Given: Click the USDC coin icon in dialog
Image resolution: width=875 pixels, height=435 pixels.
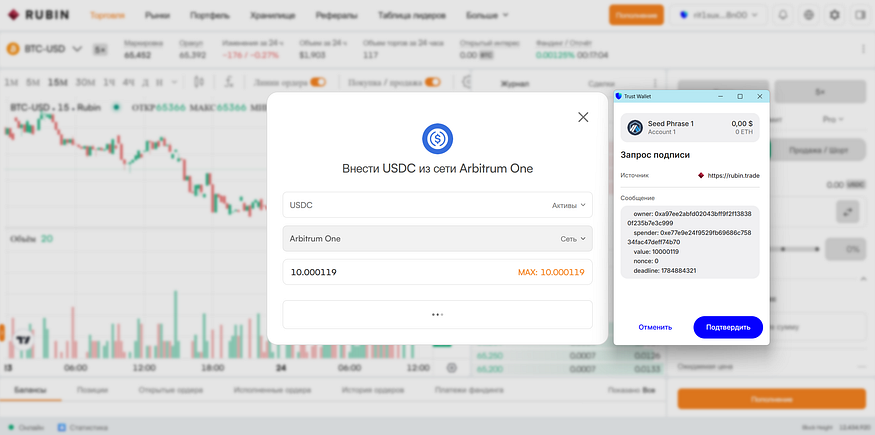Looking at the screenshot, I should [x=438, y=139].
